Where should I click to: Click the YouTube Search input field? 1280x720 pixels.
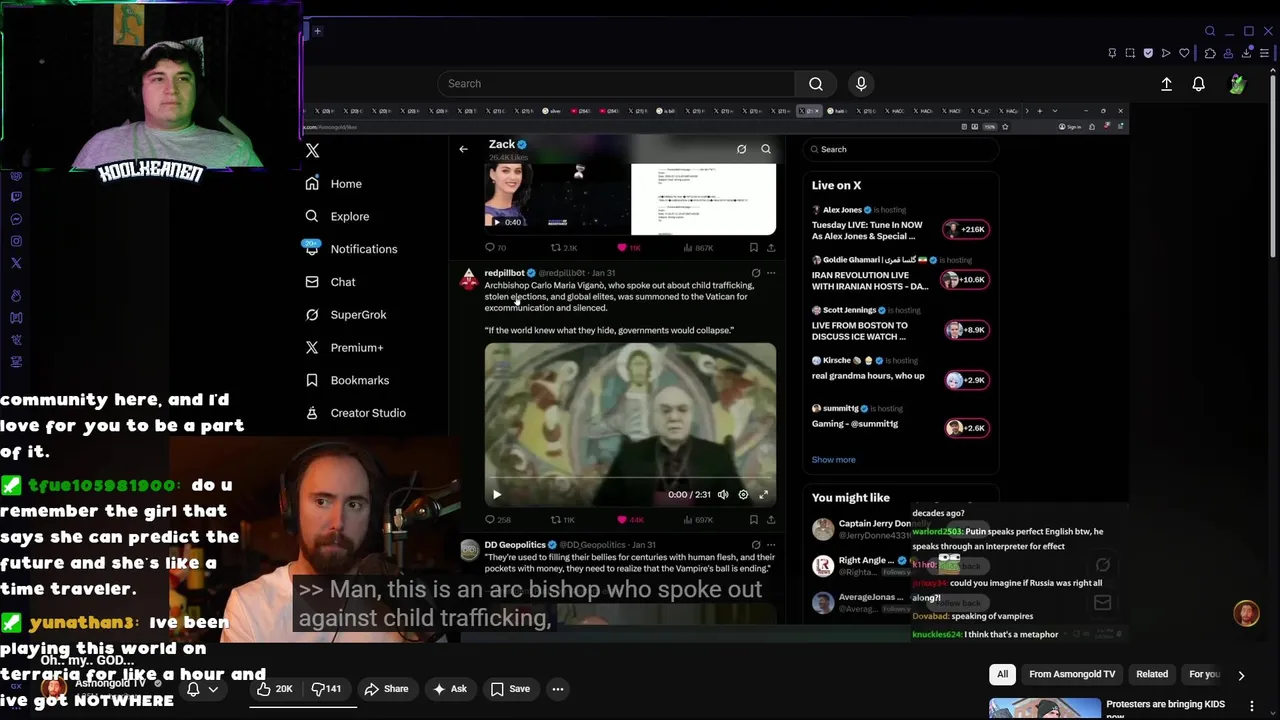point(617,84)
